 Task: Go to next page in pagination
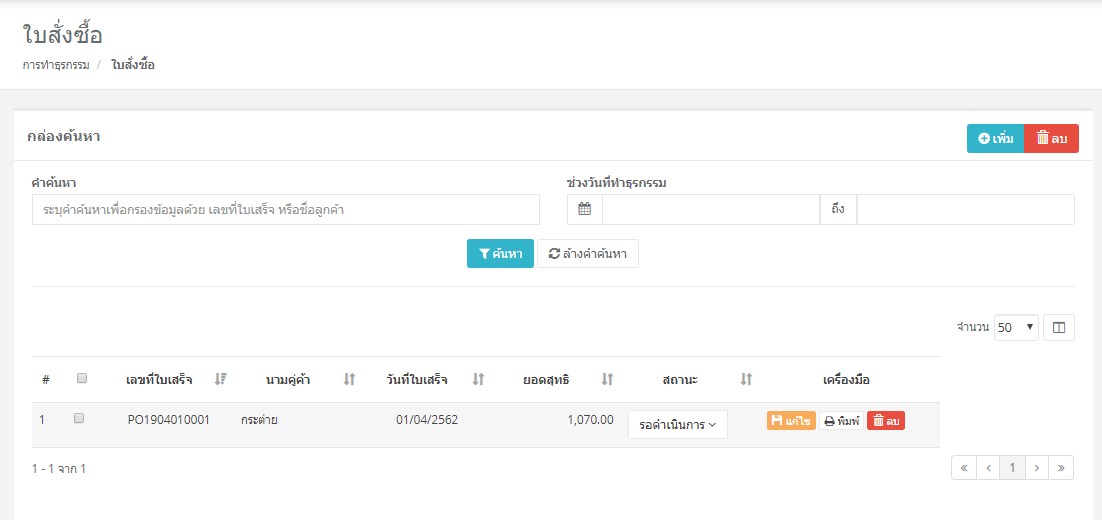point(1037,468)
